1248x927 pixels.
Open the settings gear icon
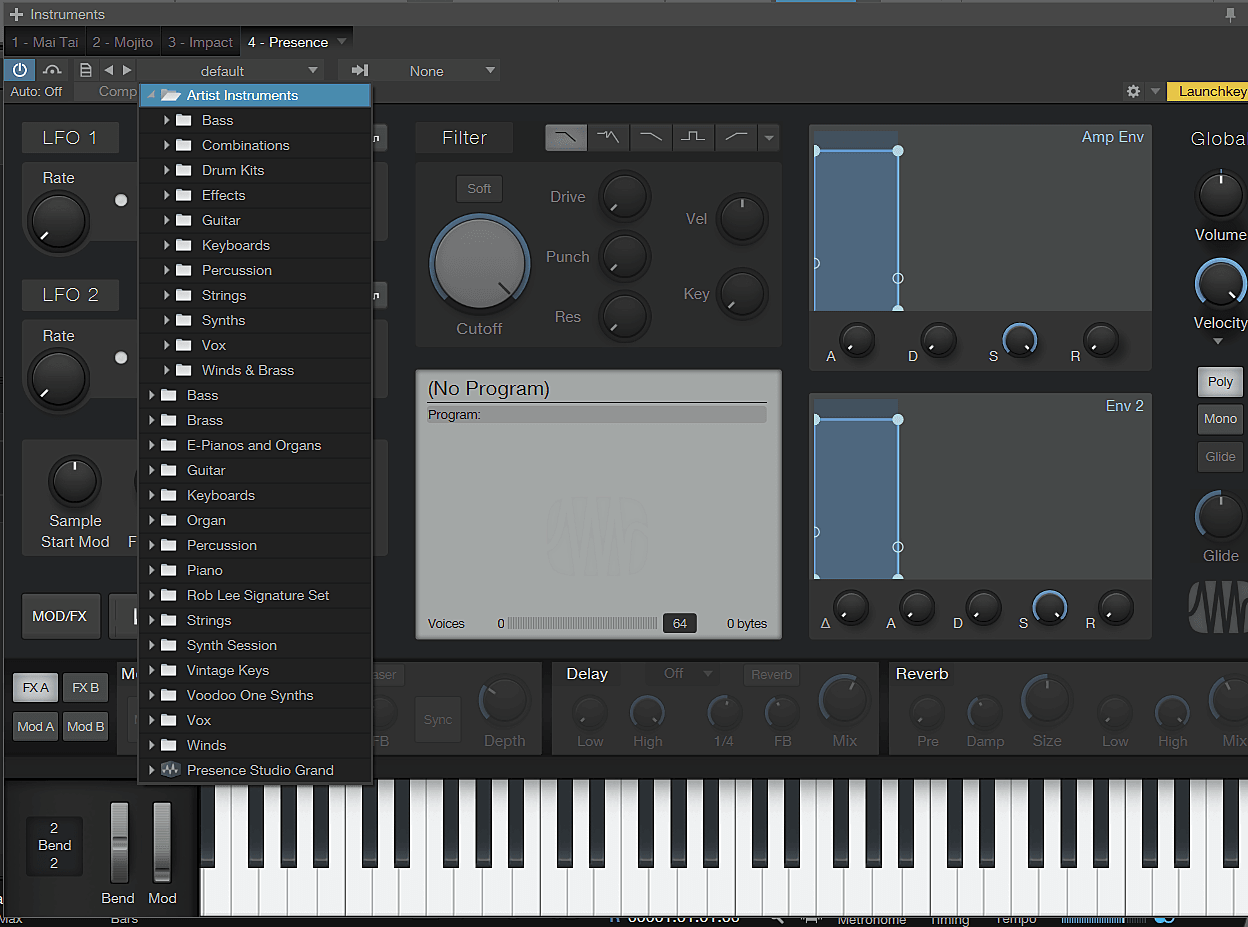[1133, 91]
